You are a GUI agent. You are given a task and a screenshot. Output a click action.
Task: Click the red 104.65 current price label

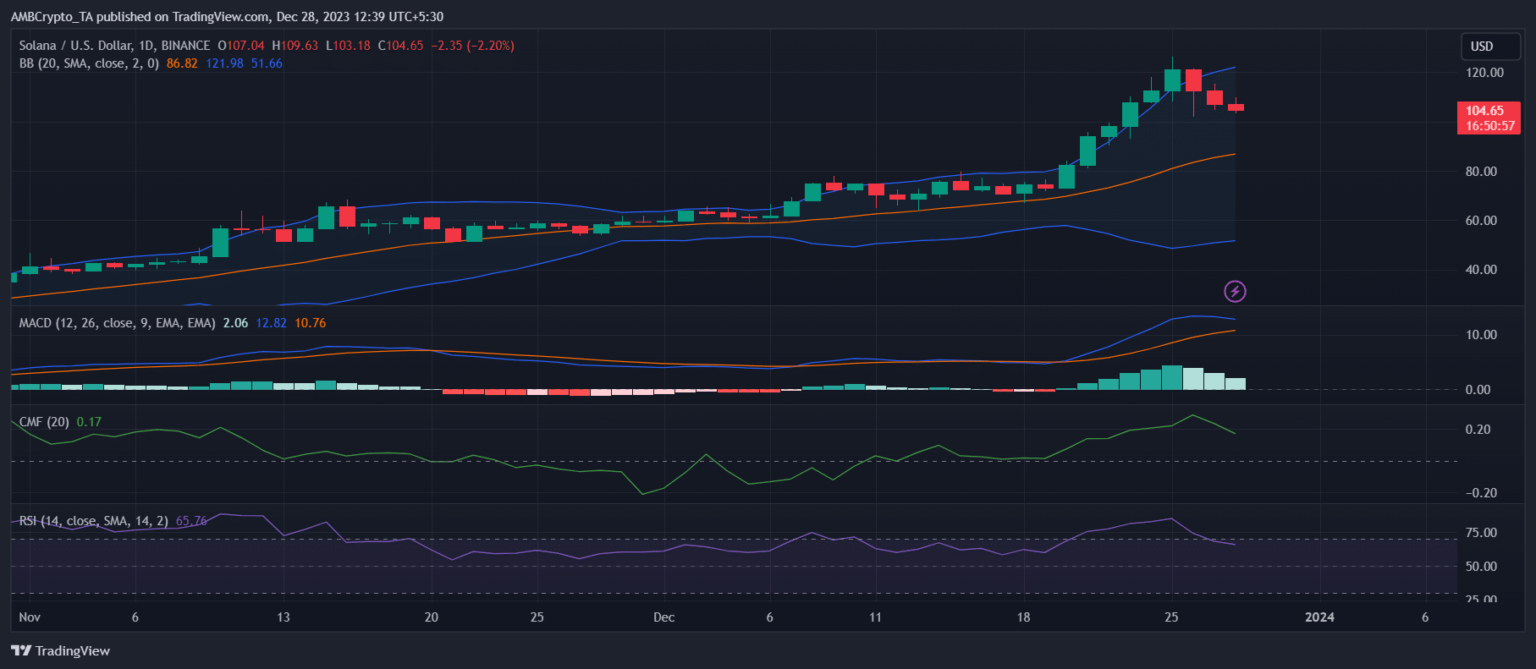coord(1484,110)
